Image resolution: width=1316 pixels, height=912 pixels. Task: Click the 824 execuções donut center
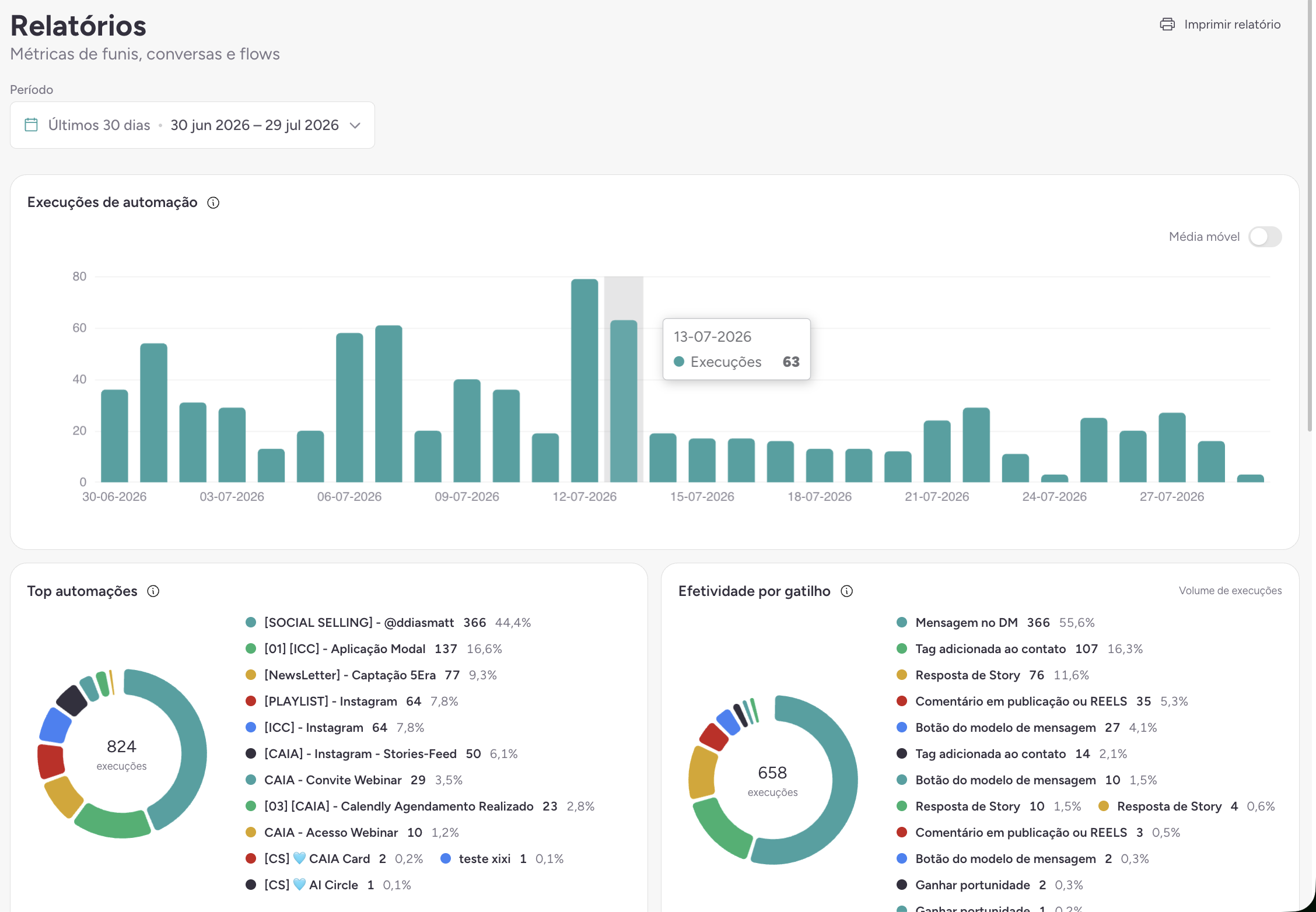122,755
